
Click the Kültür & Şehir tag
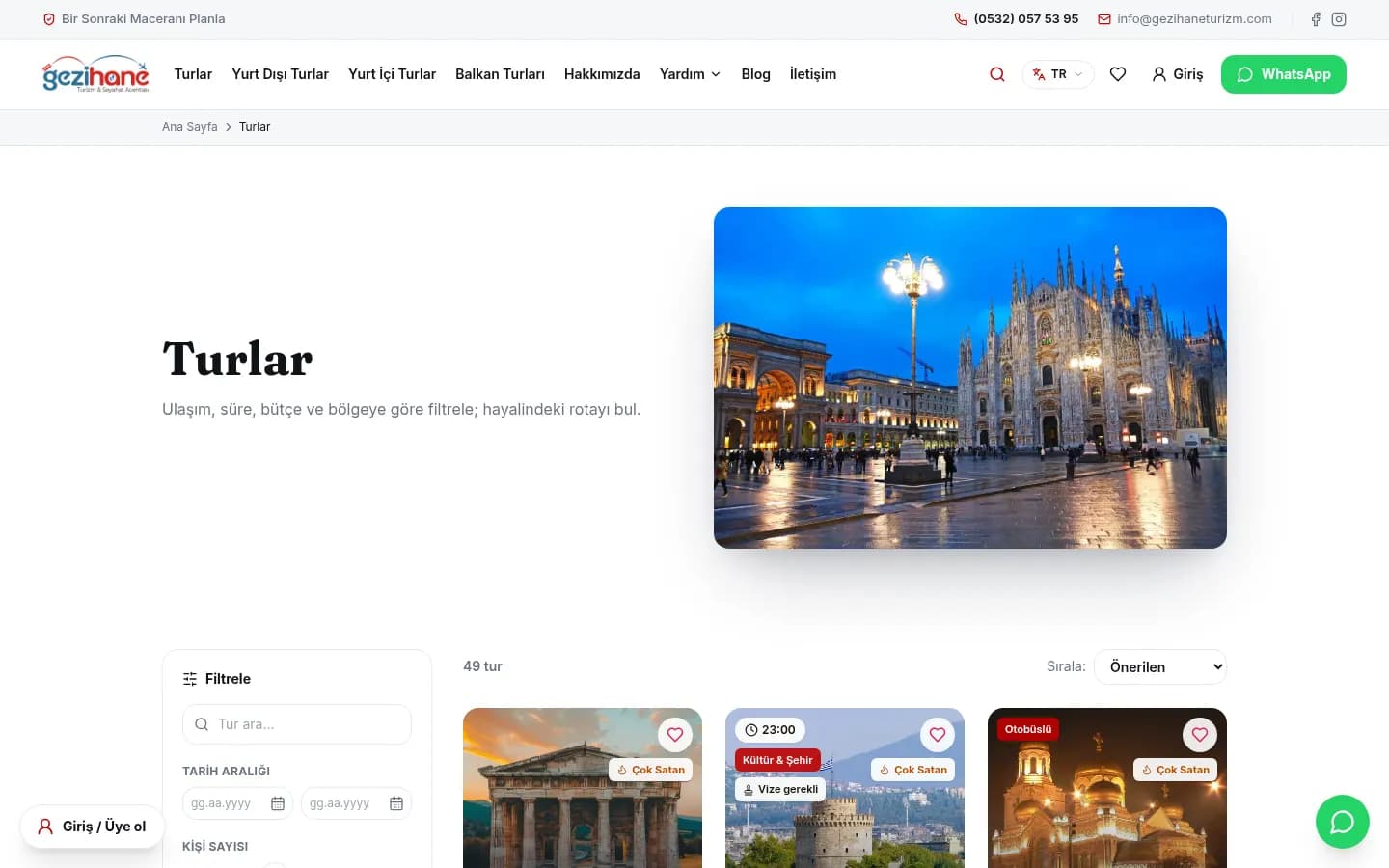777,760
